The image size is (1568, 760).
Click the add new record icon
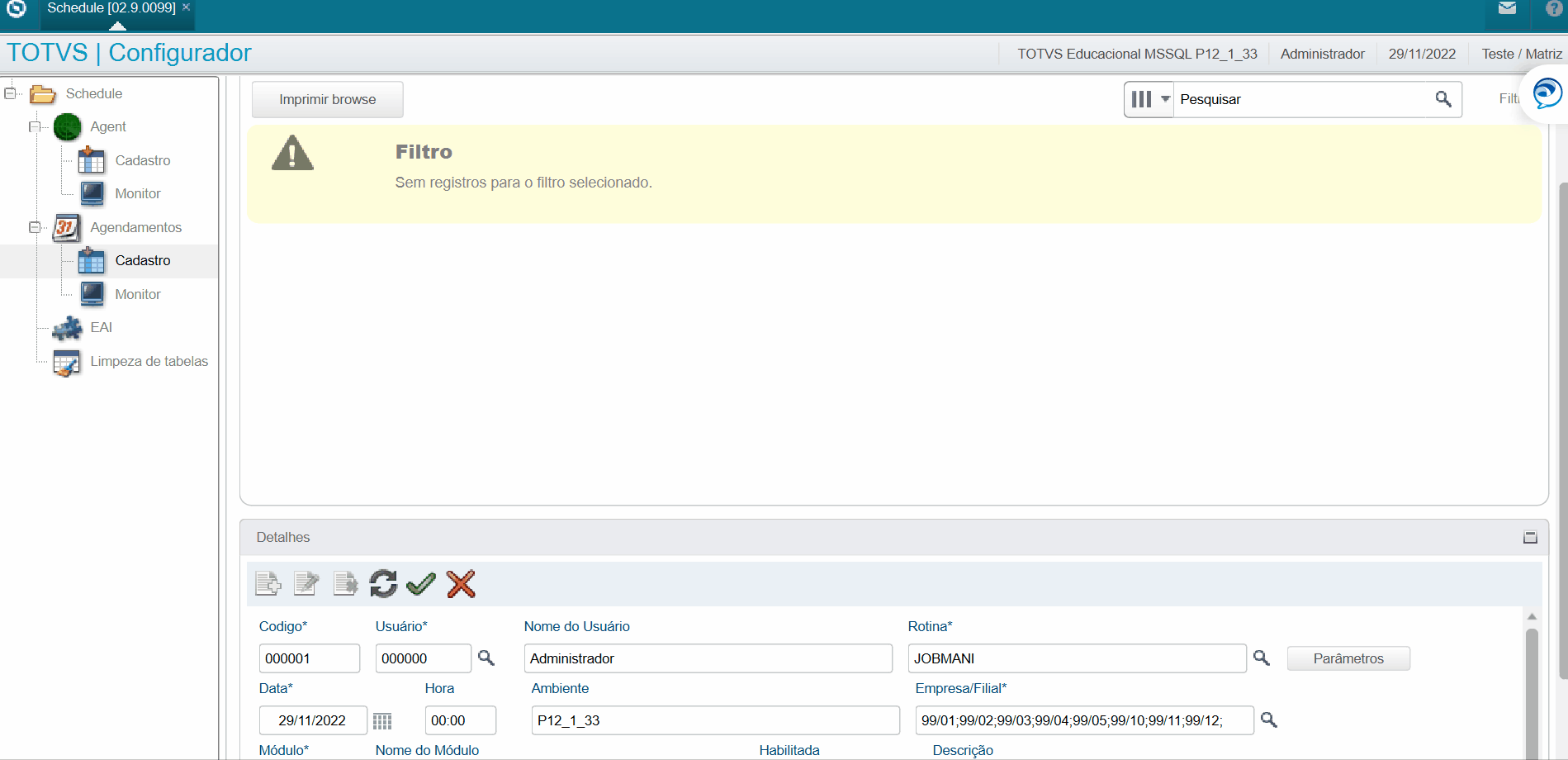tap(268, 583)
